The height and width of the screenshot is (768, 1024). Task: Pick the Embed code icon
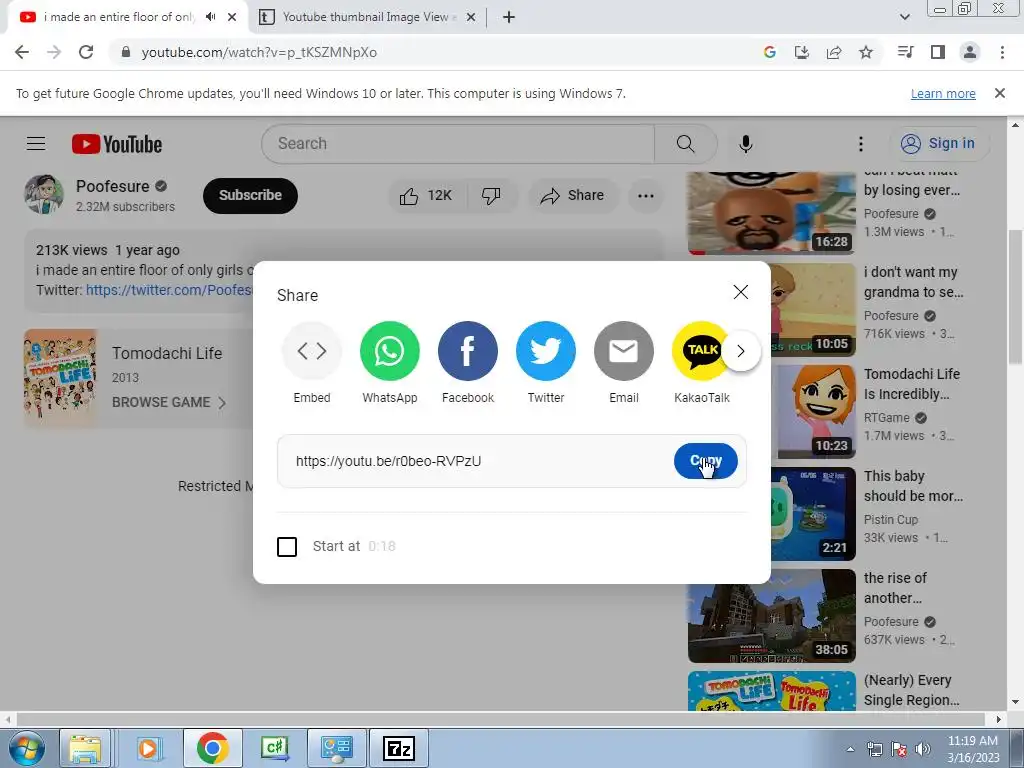(312, 351)
